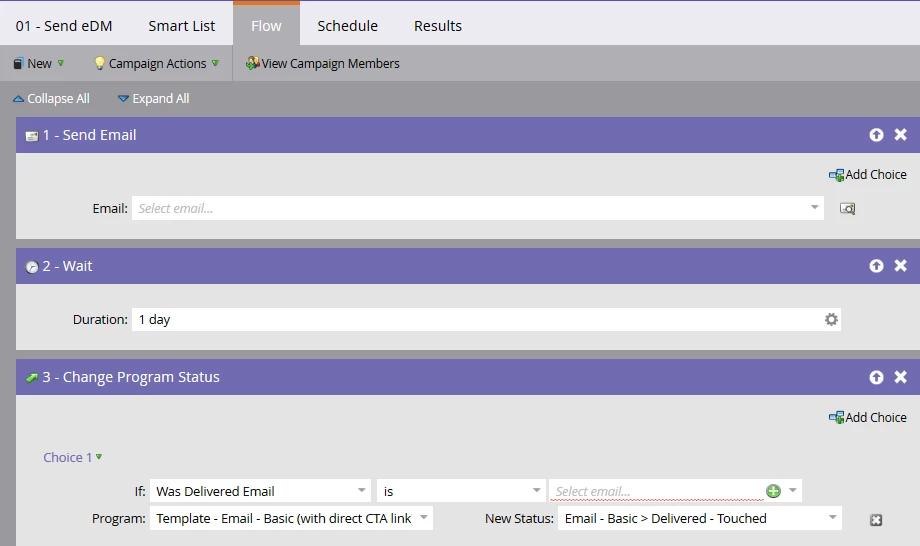Click the New document icon

click(x=18, y=63)
